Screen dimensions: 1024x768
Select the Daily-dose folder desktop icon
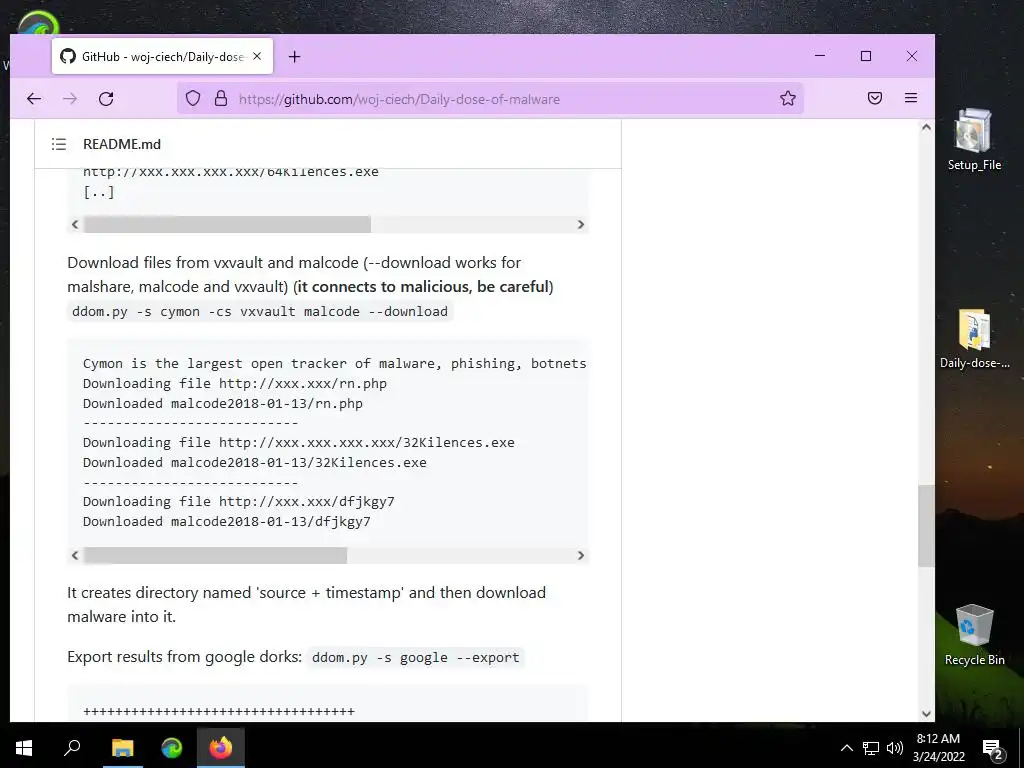(x=974, y=340)
